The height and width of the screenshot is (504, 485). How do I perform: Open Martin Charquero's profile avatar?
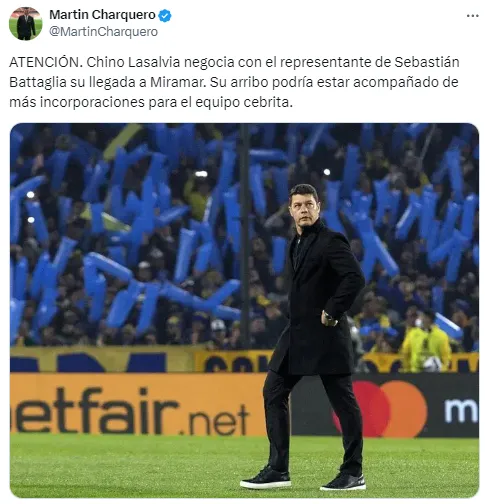(26, 23)
